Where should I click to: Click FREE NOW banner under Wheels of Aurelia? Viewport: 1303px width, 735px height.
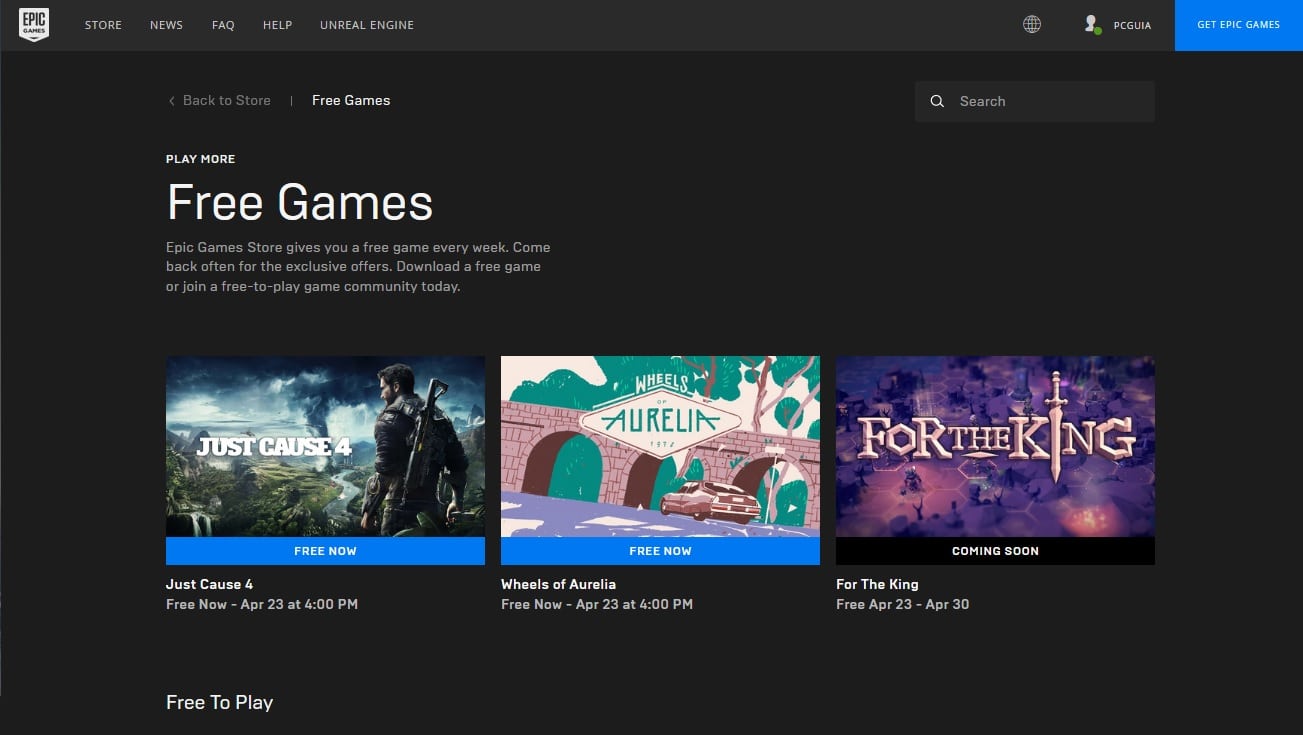[x=660, y=551]
